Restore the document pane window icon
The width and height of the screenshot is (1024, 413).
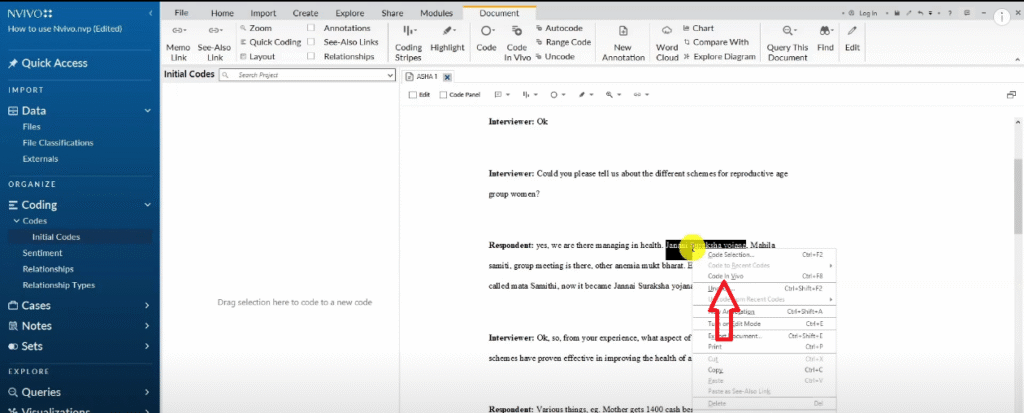click(x=1011, y=95)
